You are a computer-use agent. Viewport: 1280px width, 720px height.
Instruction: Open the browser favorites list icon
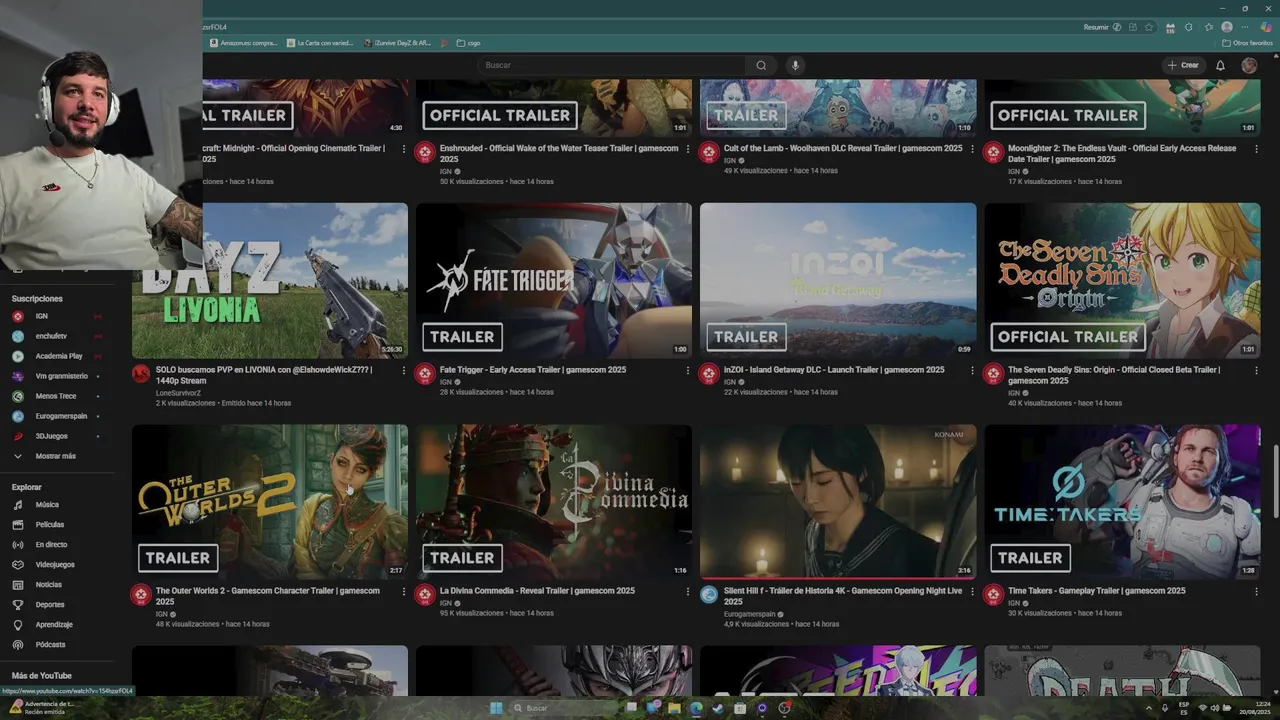[1208, 27]
